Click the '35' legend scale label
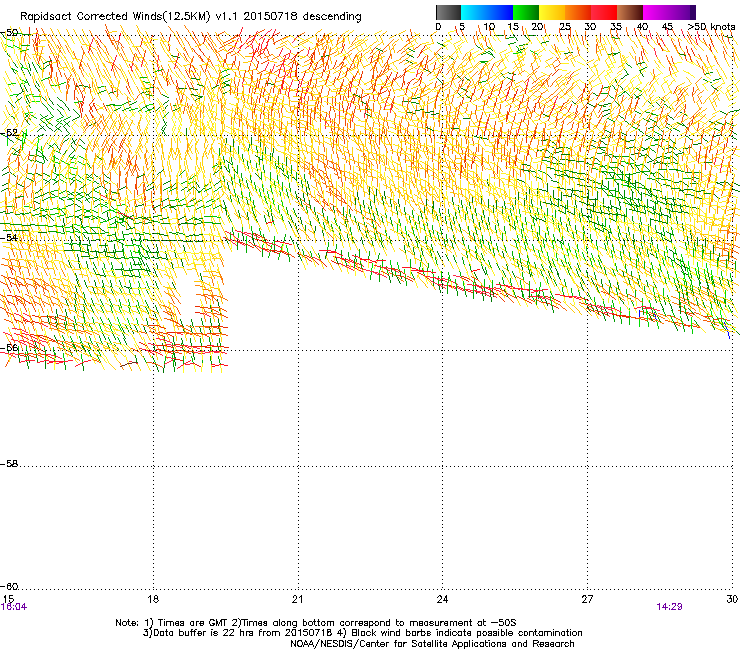Viewport: 740px width, 650px height. coord(616,27)
